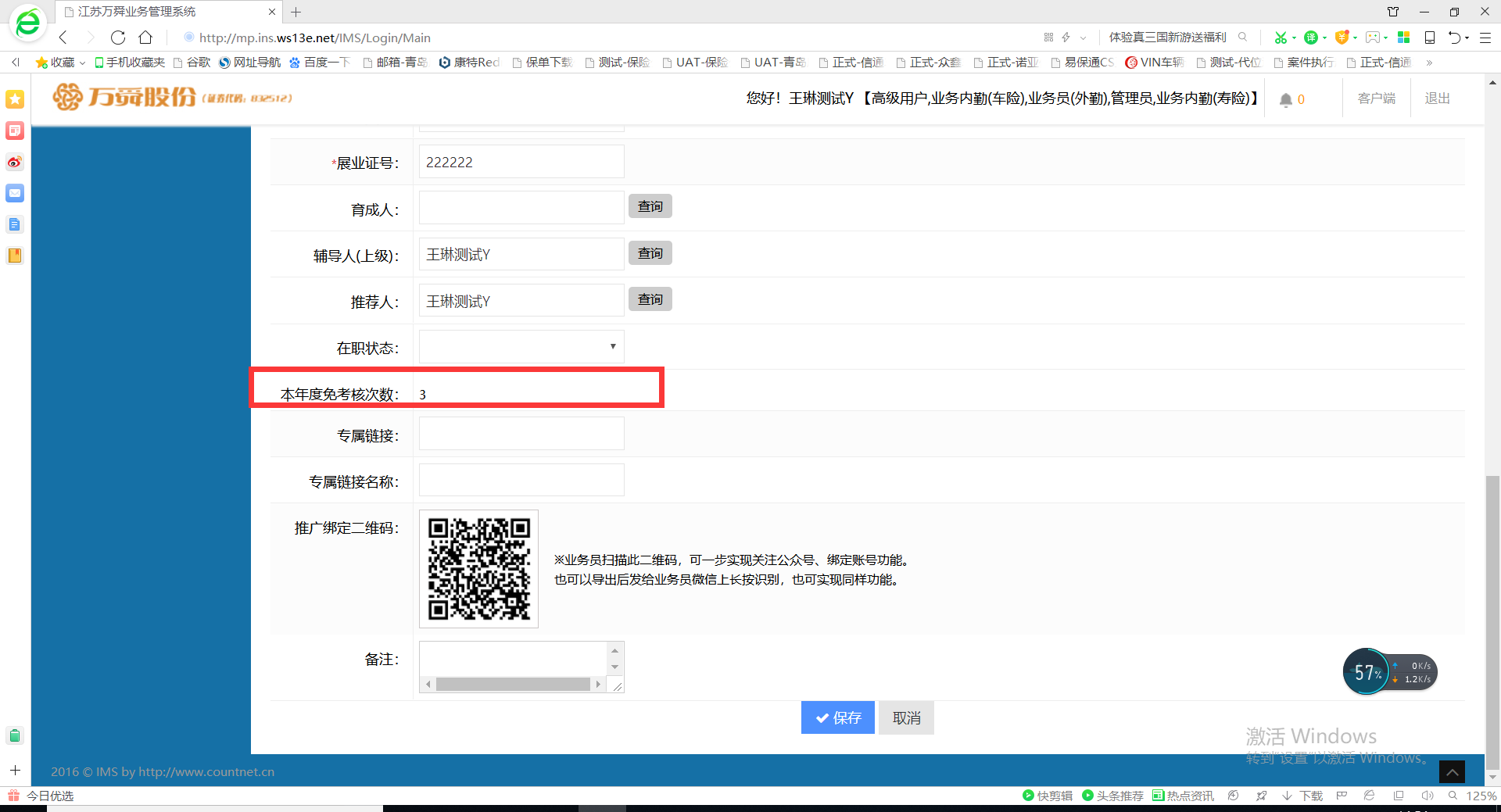The width and height of the screenshot is (1501, 812).
Task: Click the 备注 horizontal scrollbar
Action: pyautogui.click(x=513, y=685)
